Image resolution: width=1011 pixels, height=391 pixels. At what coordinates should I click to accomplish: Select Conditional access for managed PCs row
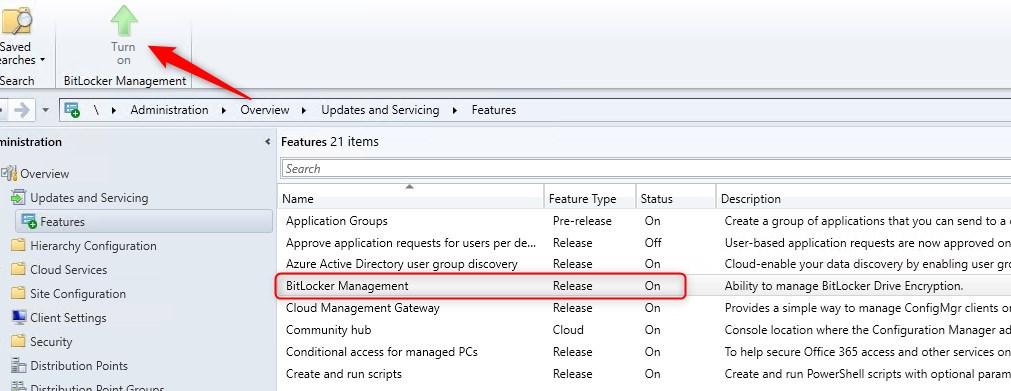pos(644,352)
